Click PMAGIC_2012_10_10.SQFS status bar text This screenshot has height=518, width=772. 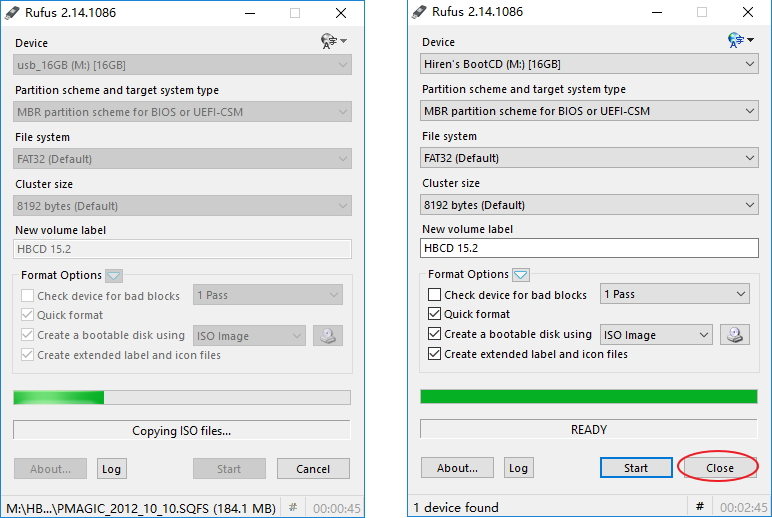point(141,508)
